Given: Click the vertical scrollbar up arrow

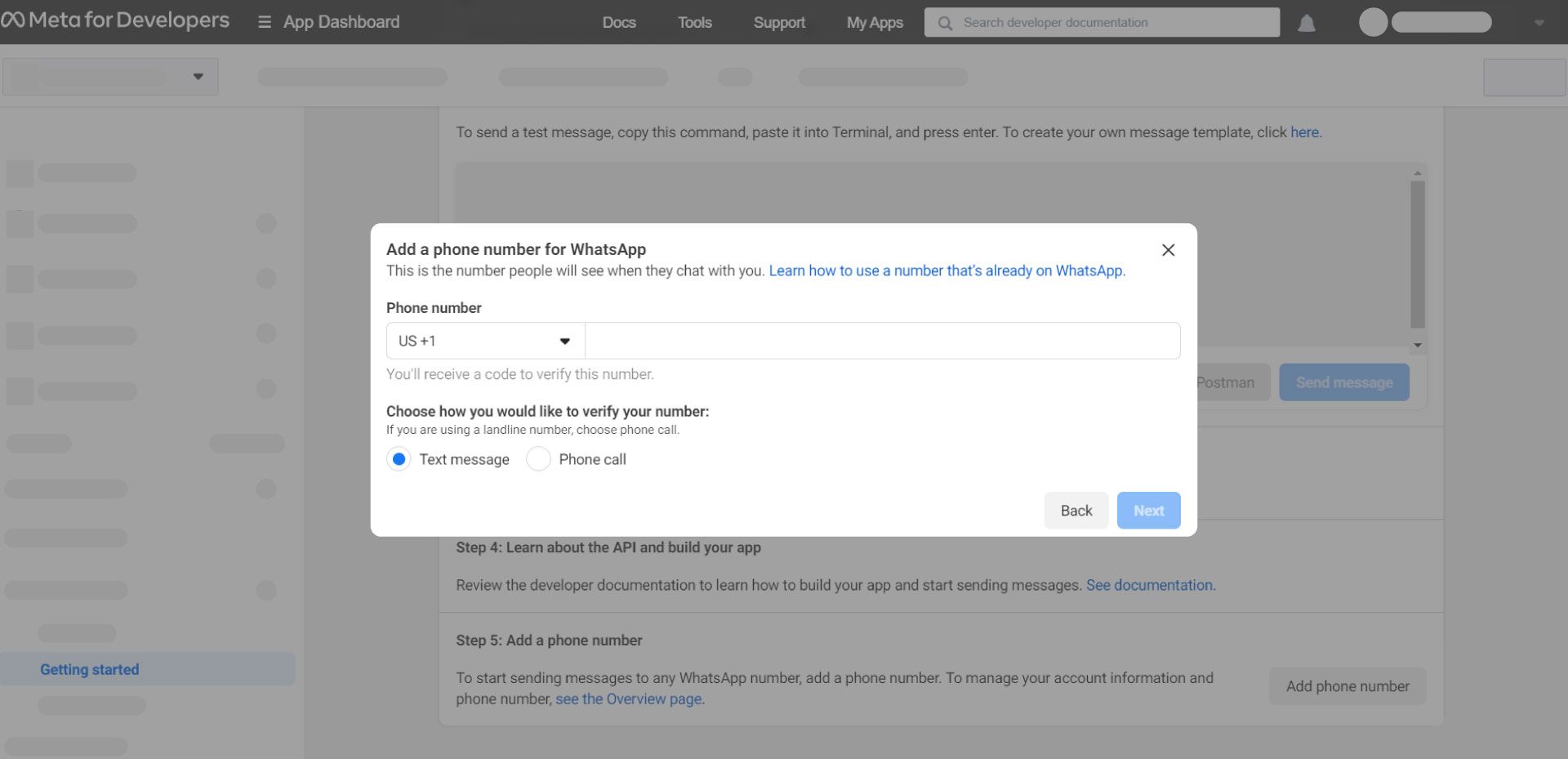Looking at the screenshot, I should (x=1418, y=172).
